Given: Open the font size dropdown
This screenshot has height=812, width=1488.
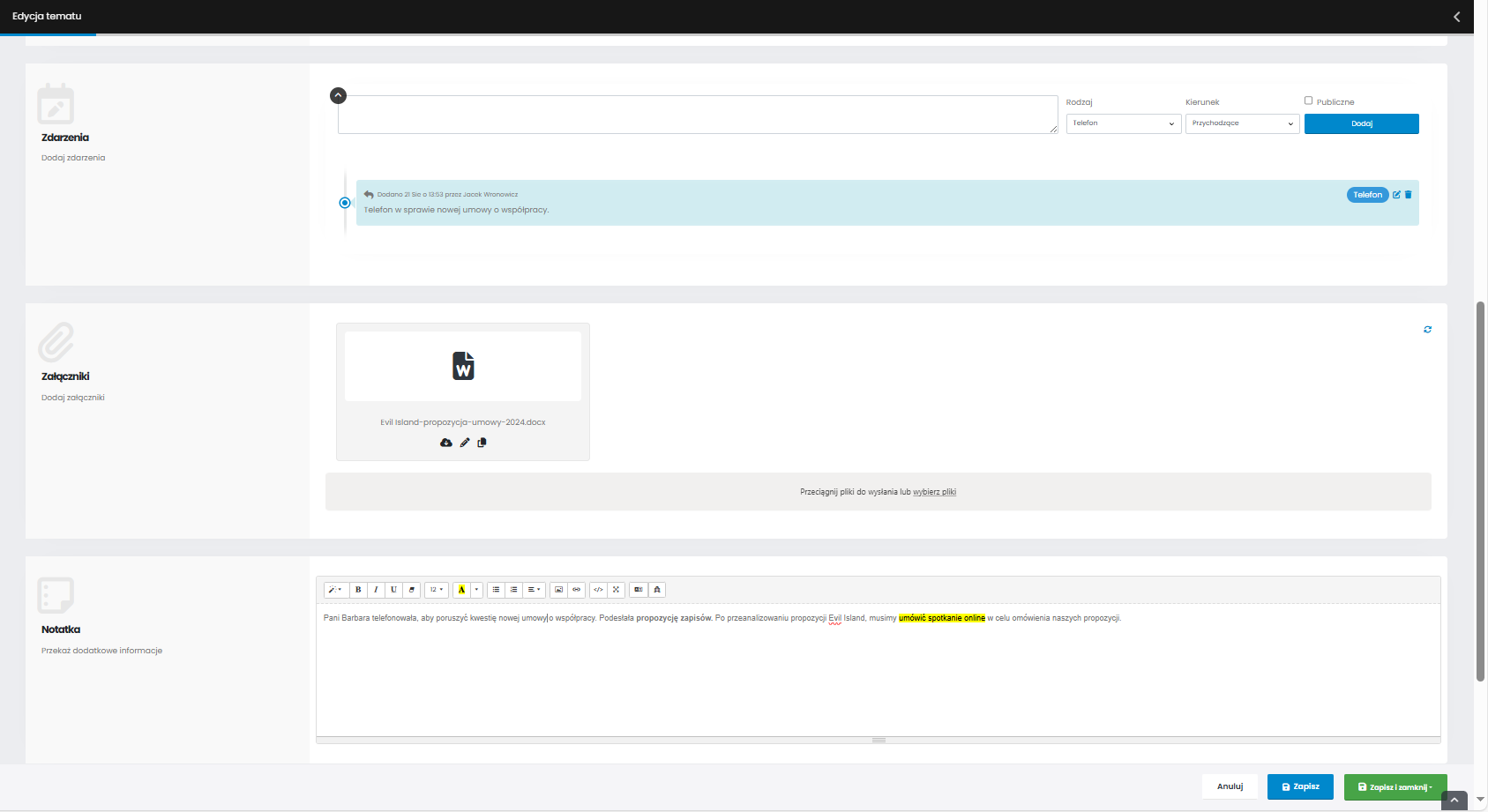Looking at the screenshot, I should coord(436,590).
